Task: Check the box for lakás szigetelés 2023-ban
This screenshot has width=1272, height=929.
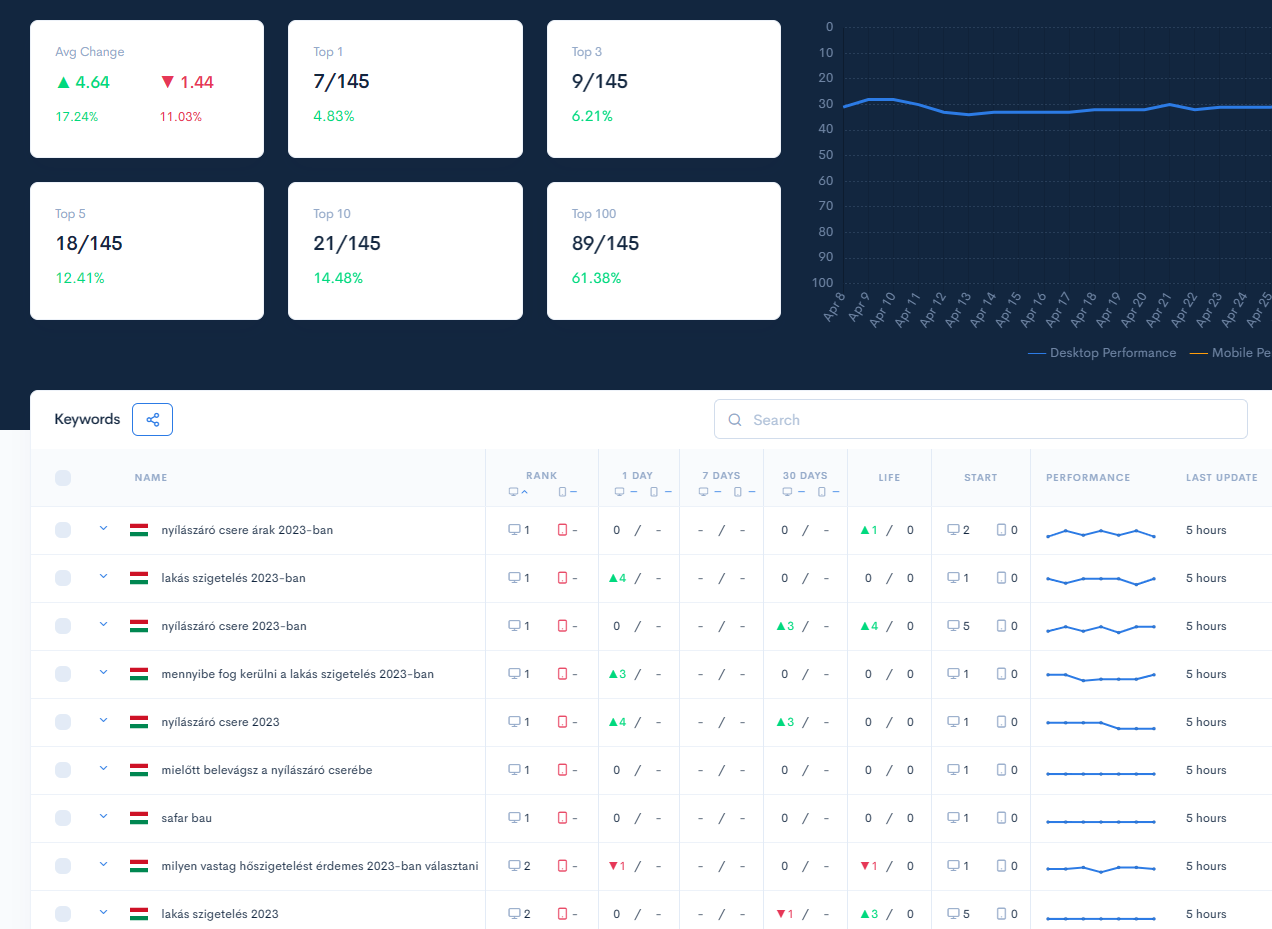Action: click(x=63, y=578)
